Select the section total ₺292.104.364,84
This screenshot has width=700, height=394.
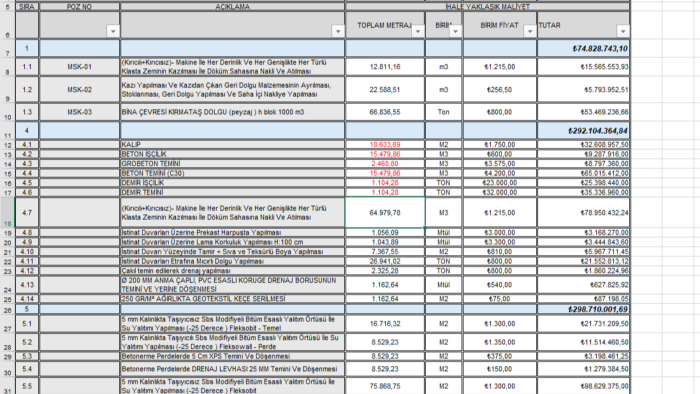583,131
